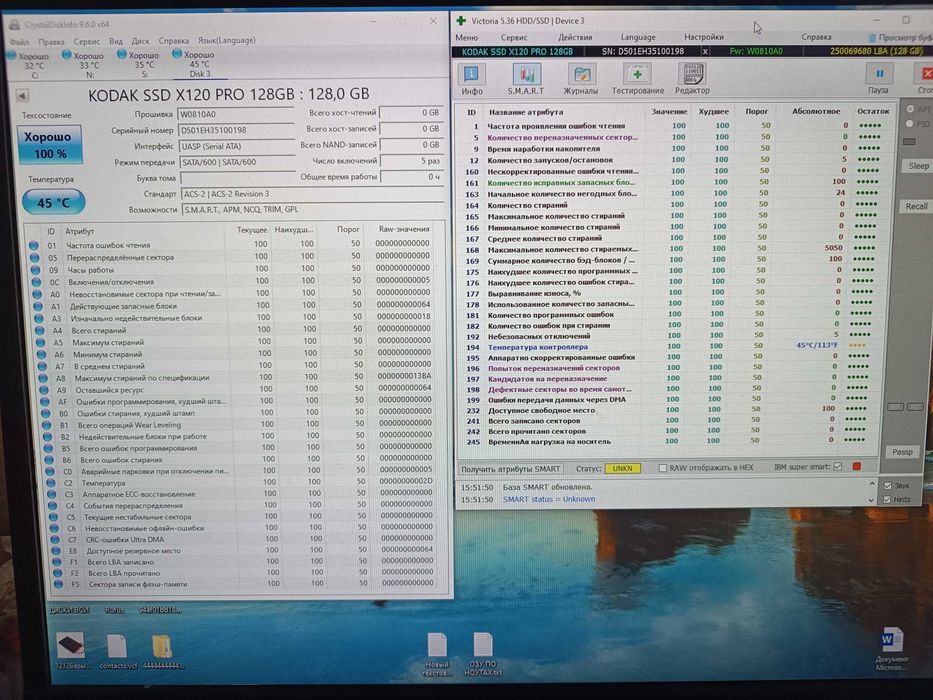The width and height of the screenshot is (933, 700).
Task: Toggle RAW отображать в HEX checkbox
Action: click(662, 468)
